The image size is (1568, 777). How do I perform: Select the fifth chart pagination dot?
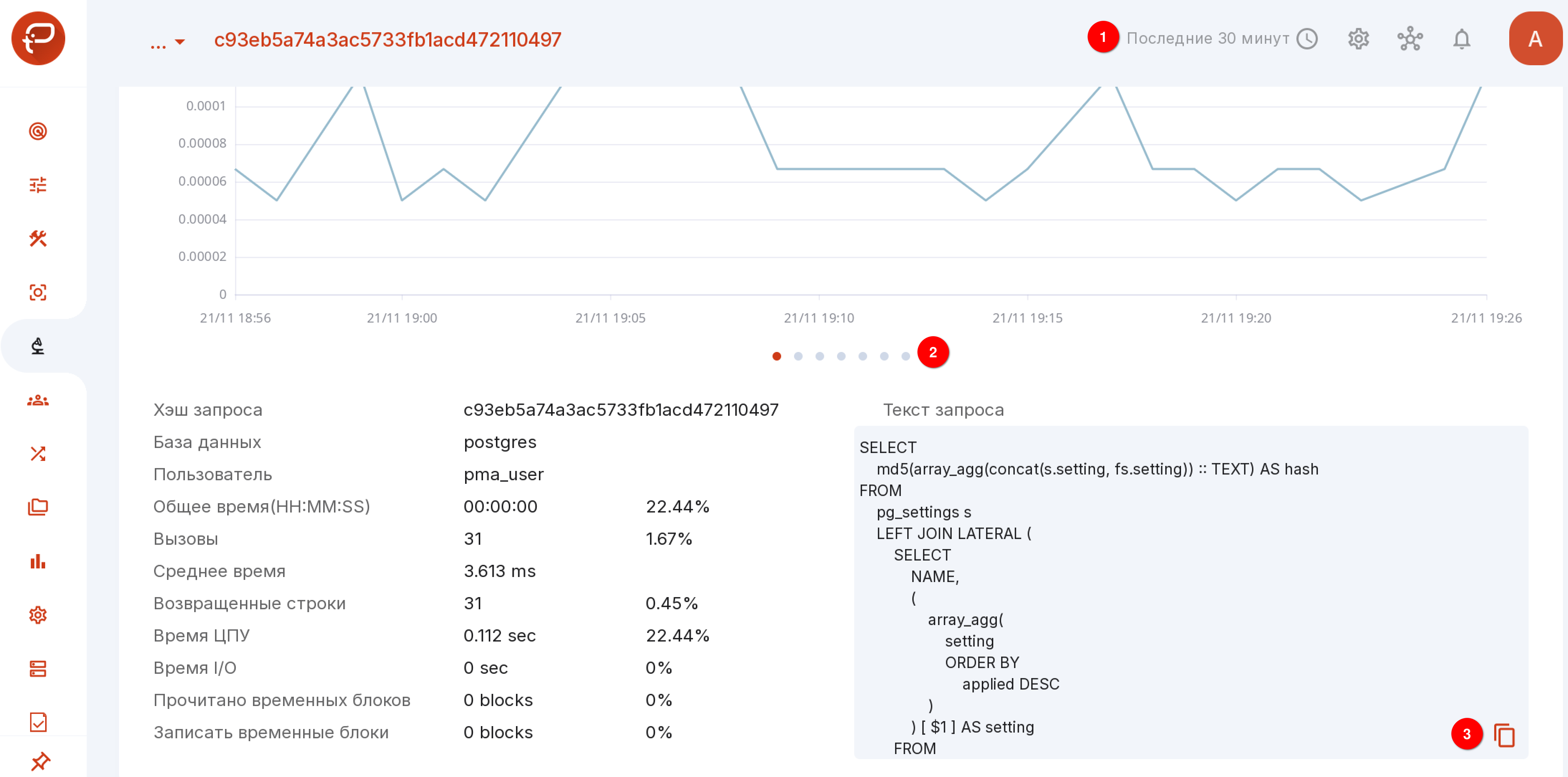(x=862, y=356)
